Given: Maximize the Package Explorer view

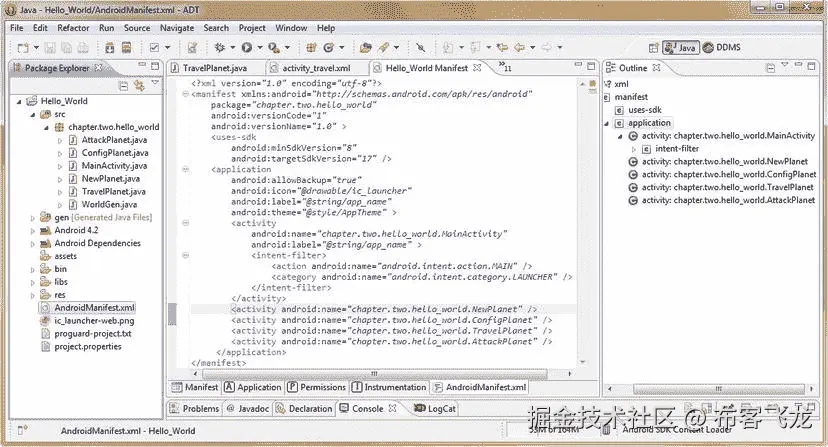Looking at the screenshot, I should coord(155,66).
